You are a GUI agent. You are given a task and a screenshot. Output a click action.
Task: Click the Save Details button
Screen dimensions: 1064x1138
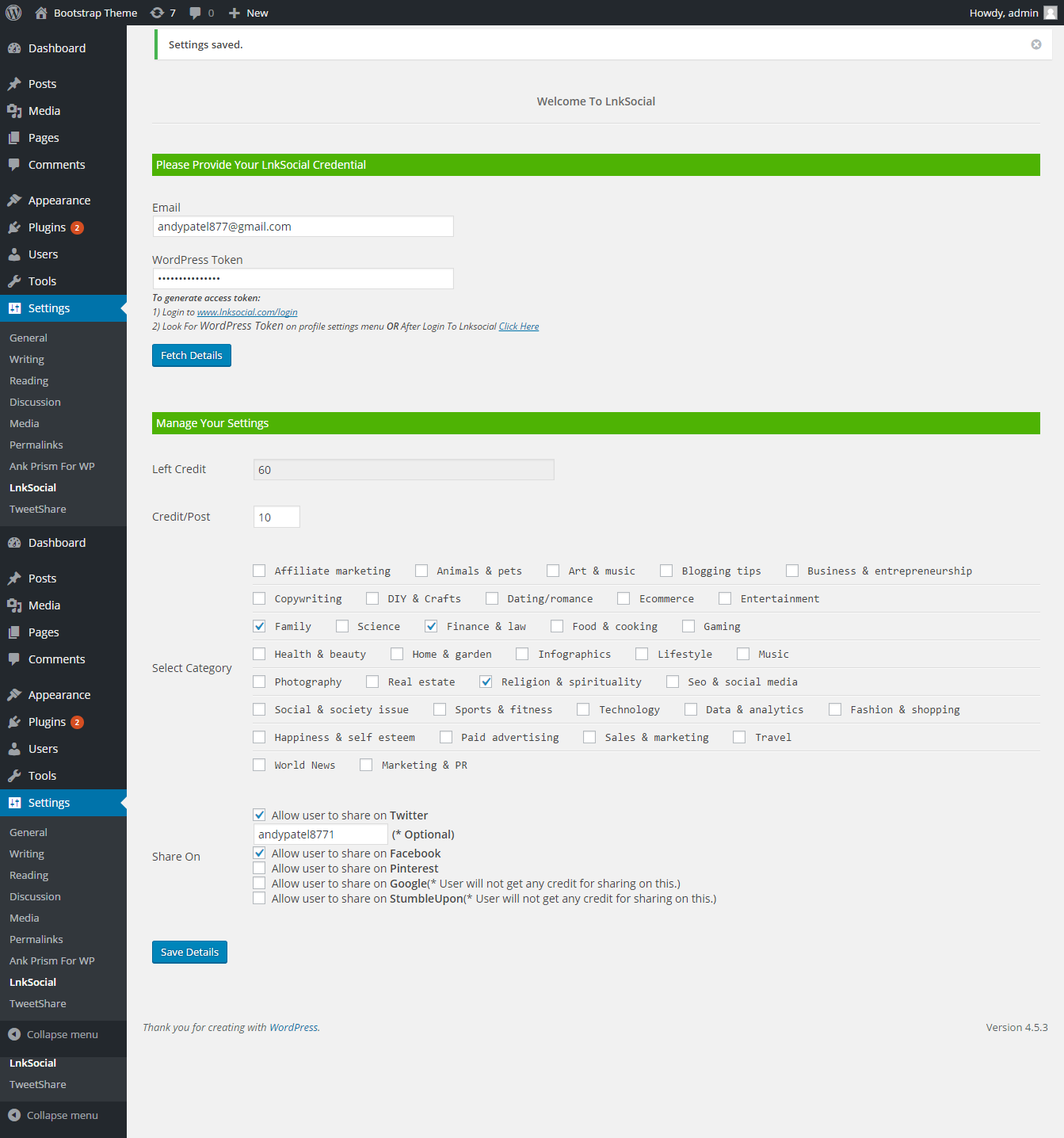point(189,952)
